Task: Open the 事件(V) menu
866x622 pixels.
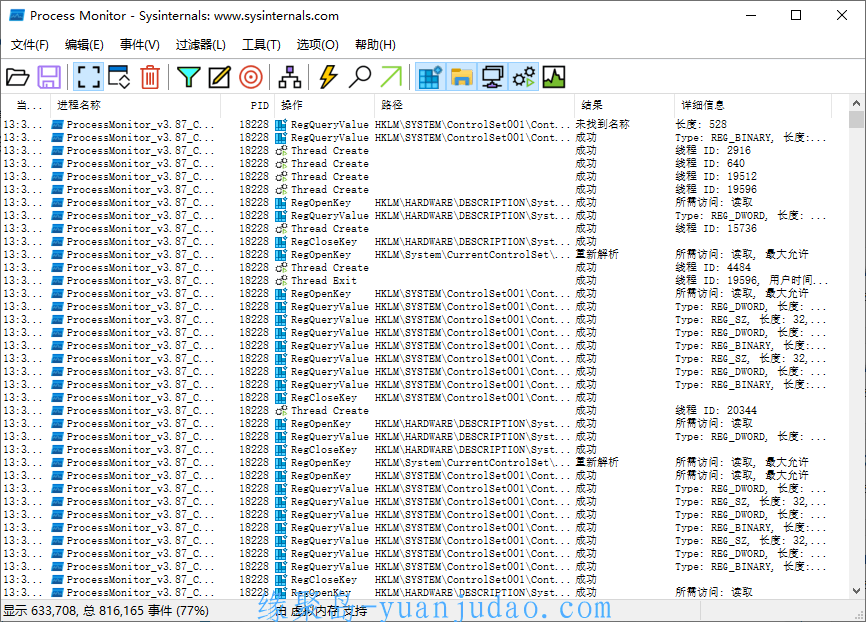Action: point(140,45)
